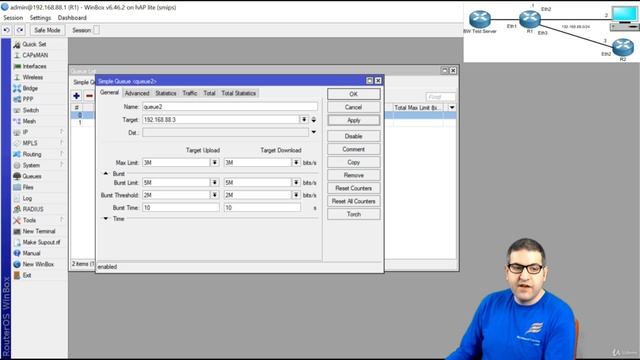Click the redo toolbar icon
The width and height of the screenshot is (640, 360).
point(20,30)
